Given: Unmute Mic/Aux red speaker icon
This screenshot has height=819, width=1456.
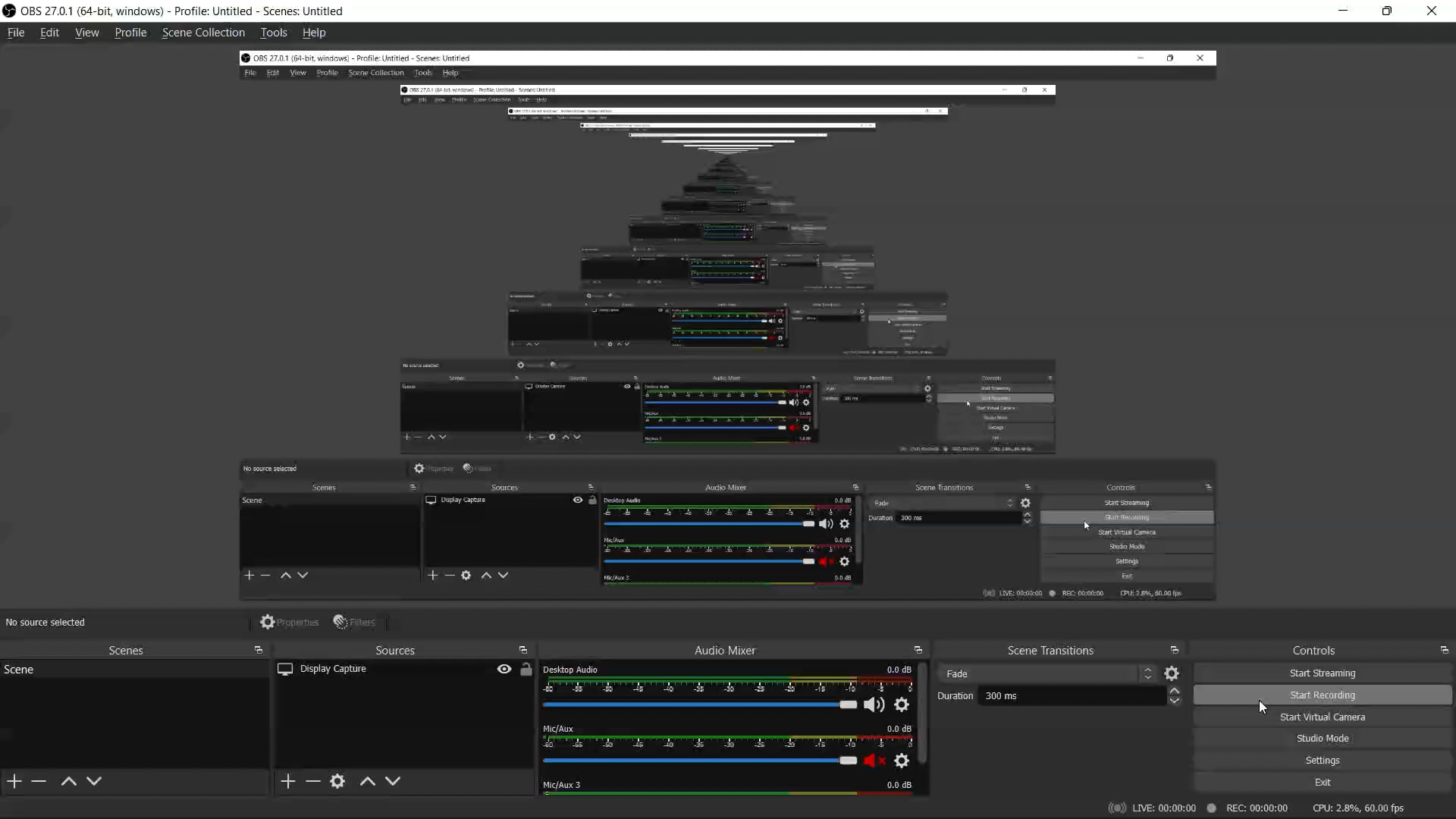Looking at the screenshot, I should [874, 760].
